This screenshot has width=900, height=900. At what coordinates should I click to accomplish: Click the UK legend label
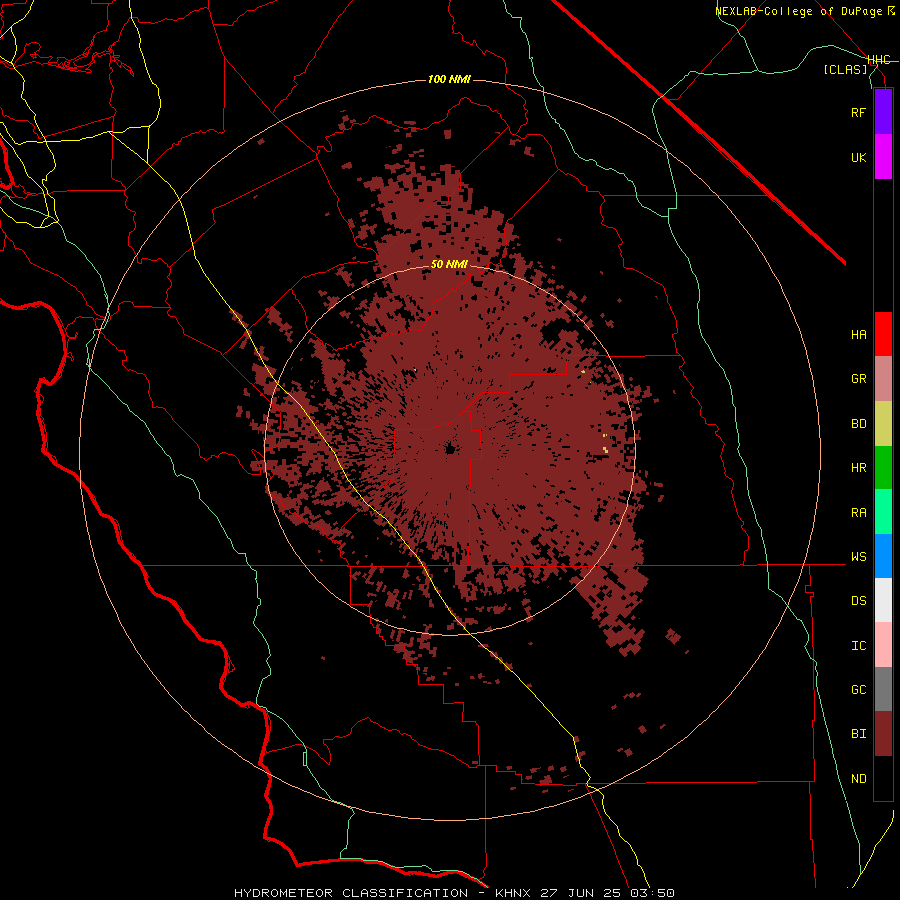858,157
